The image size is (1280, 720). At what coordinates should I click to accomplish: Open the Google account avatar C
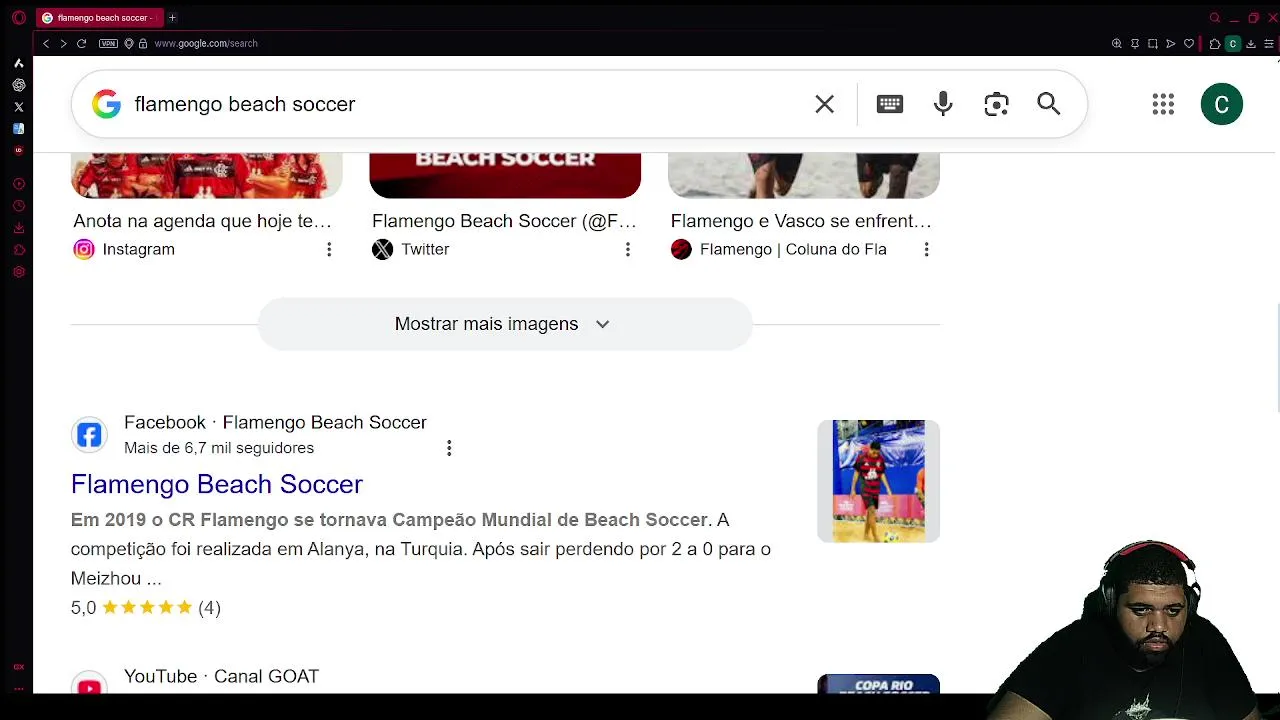pos(1222,104)
